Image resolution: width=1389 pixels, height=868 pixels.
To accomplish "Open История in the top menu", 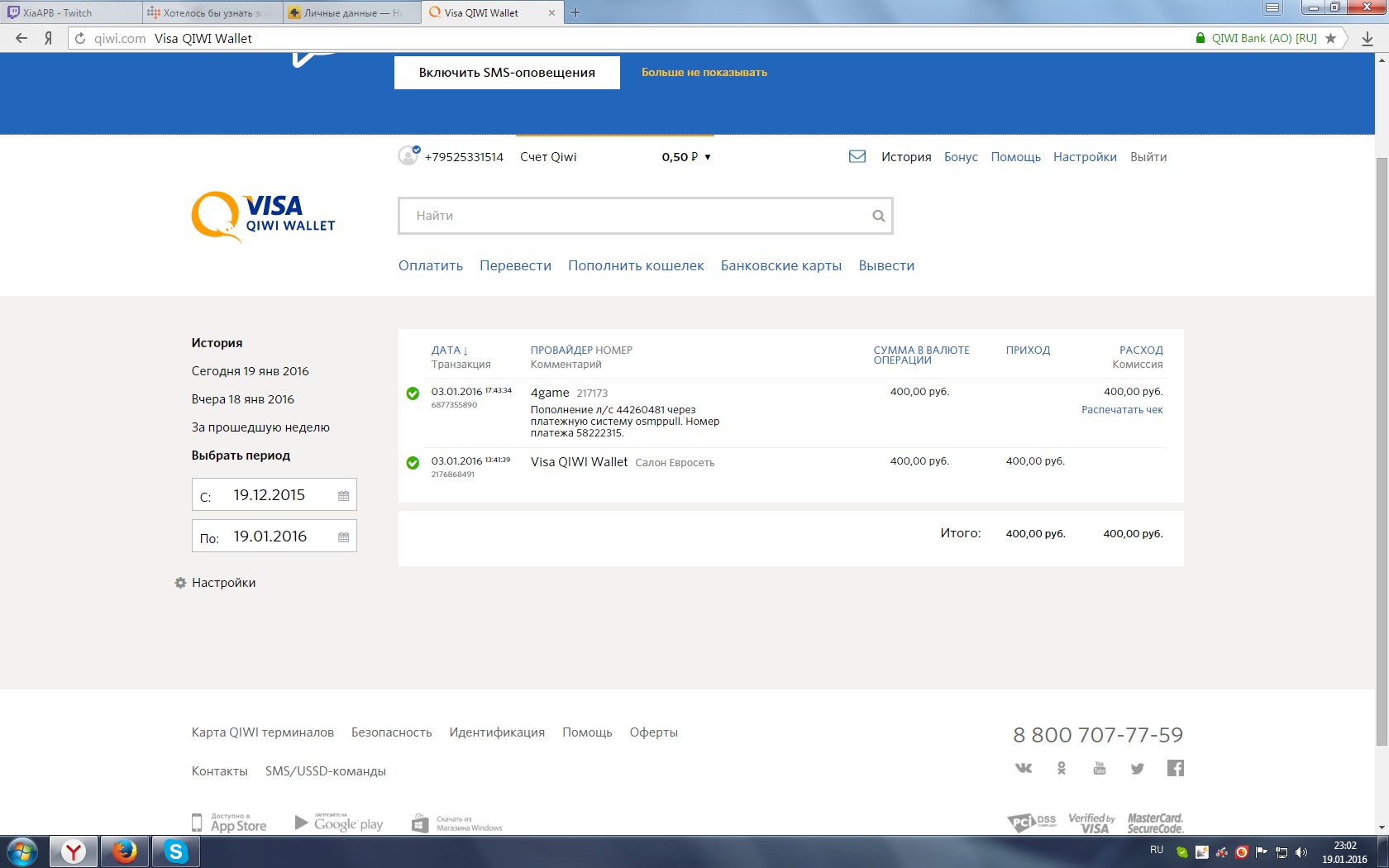I will click(x=906, y=157).
